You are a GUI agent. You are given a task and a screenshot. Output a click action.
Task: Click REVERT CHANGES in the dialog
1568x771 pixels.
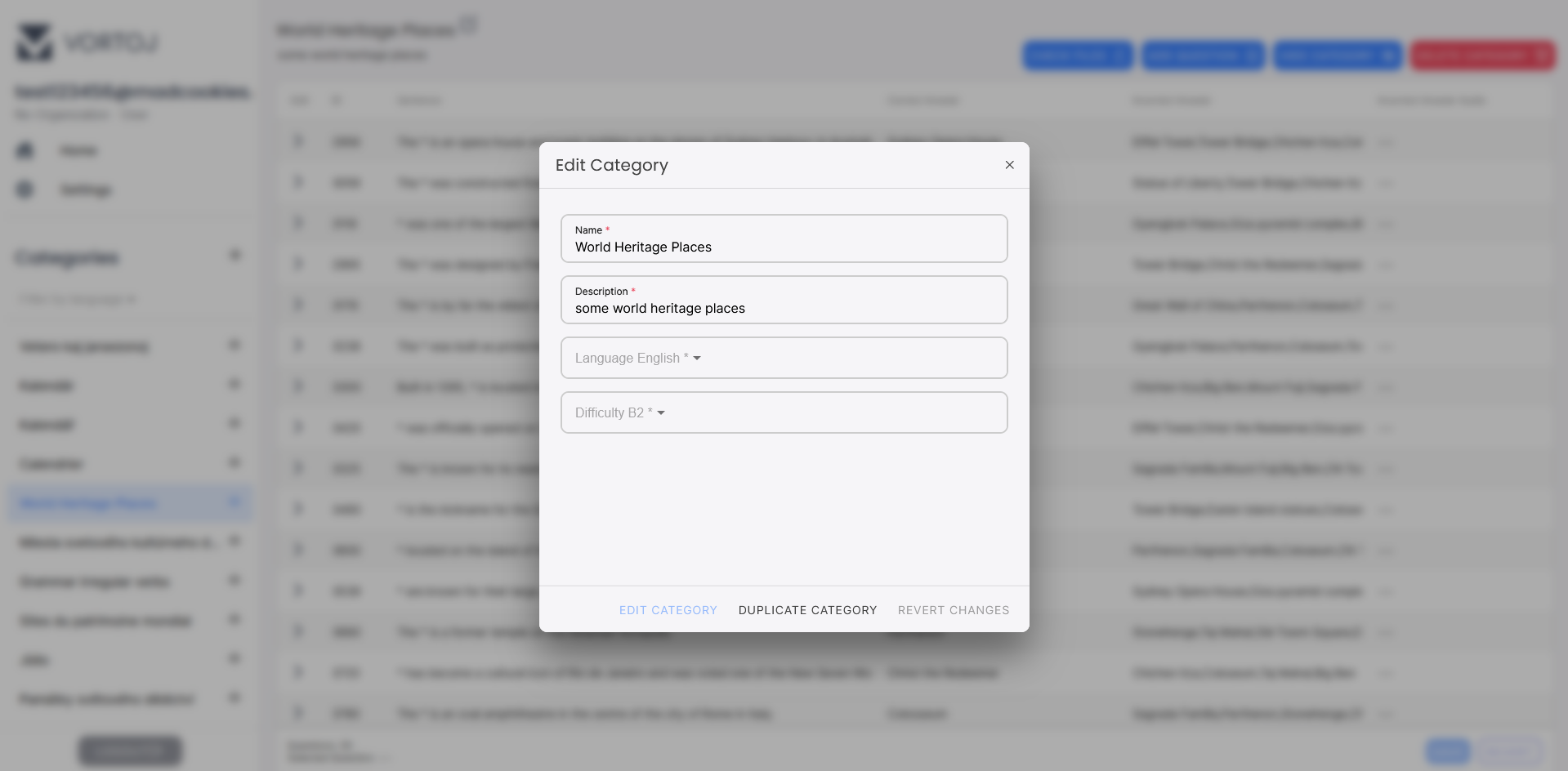tap(953, 610)
